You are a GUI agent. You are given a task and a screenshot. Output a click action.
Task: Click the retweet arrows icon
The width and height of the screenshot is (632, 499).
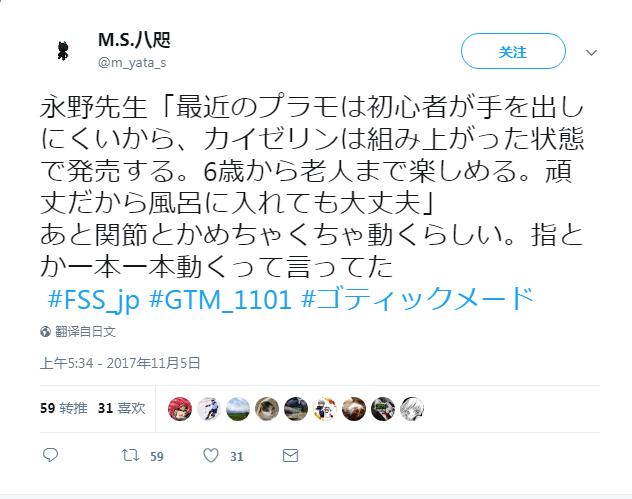[x=130, y=455]
